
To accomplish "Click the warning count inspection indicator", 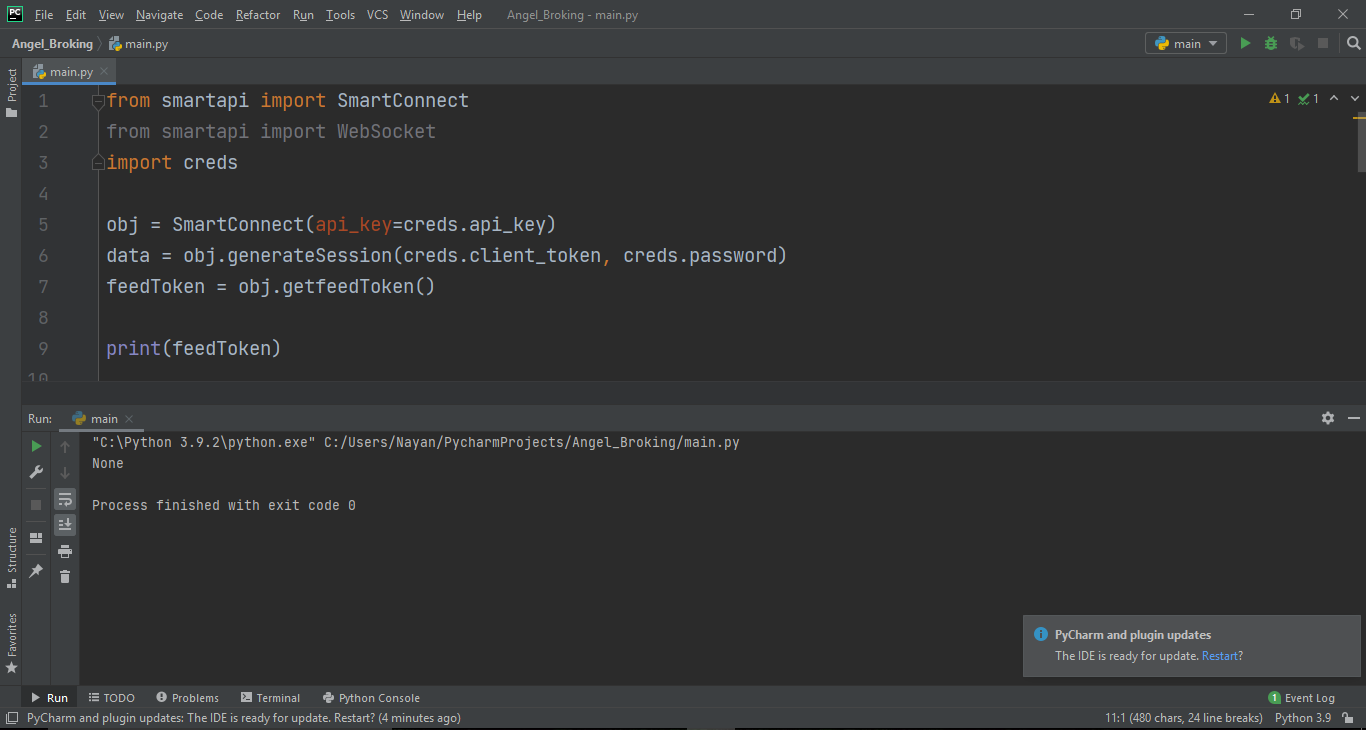I will (1280, 99).
